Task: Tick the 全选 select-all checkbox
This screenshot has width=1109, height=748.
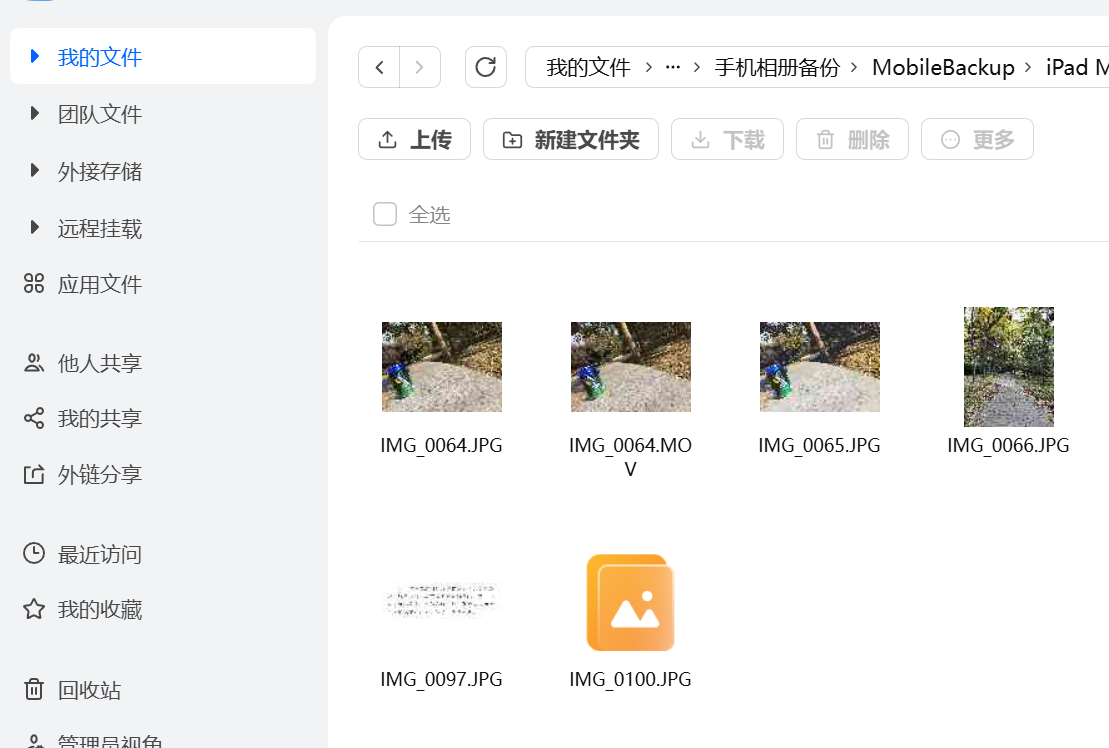Action: tap(385, 214)
